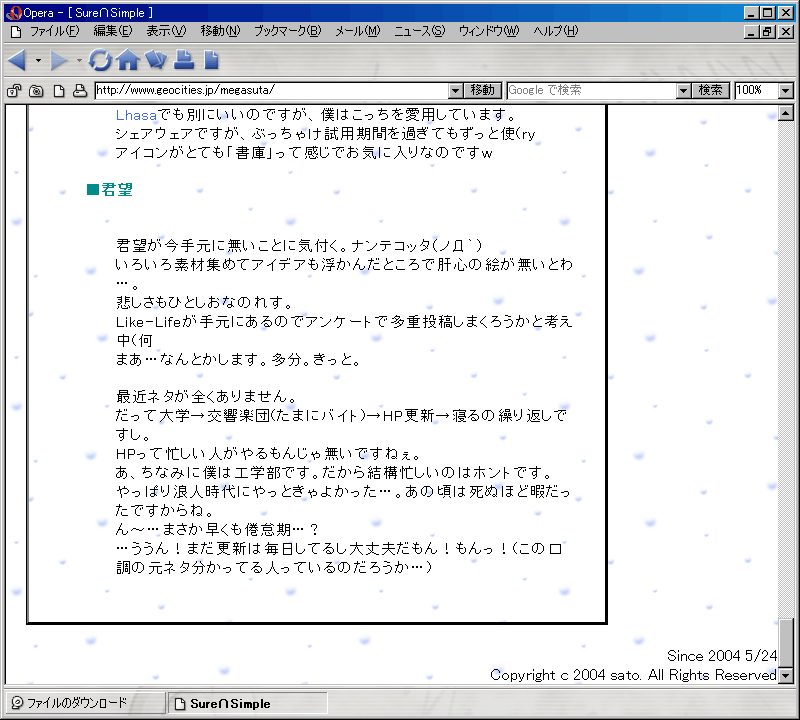Open the 100% zoom level dropdown
800x720 pixels.
point(786,91)
